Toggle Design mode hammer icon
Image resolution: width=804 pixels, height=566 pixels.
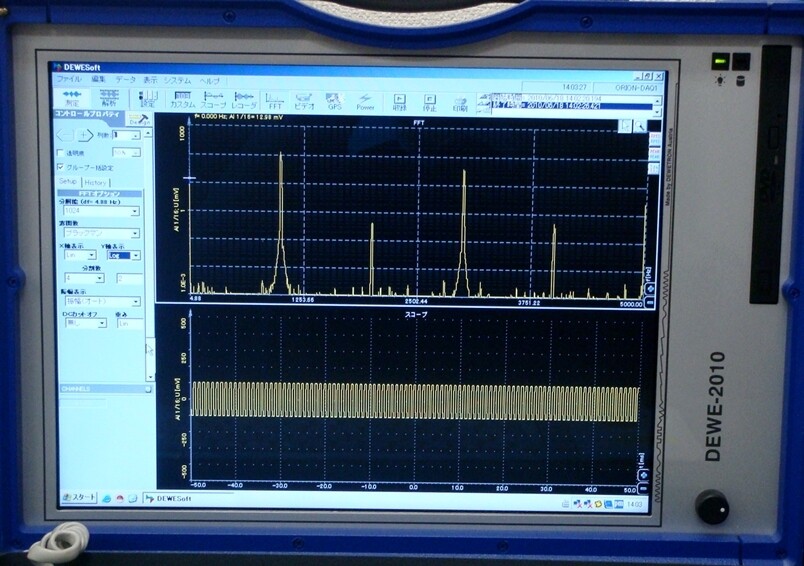(x=139, y=119)
